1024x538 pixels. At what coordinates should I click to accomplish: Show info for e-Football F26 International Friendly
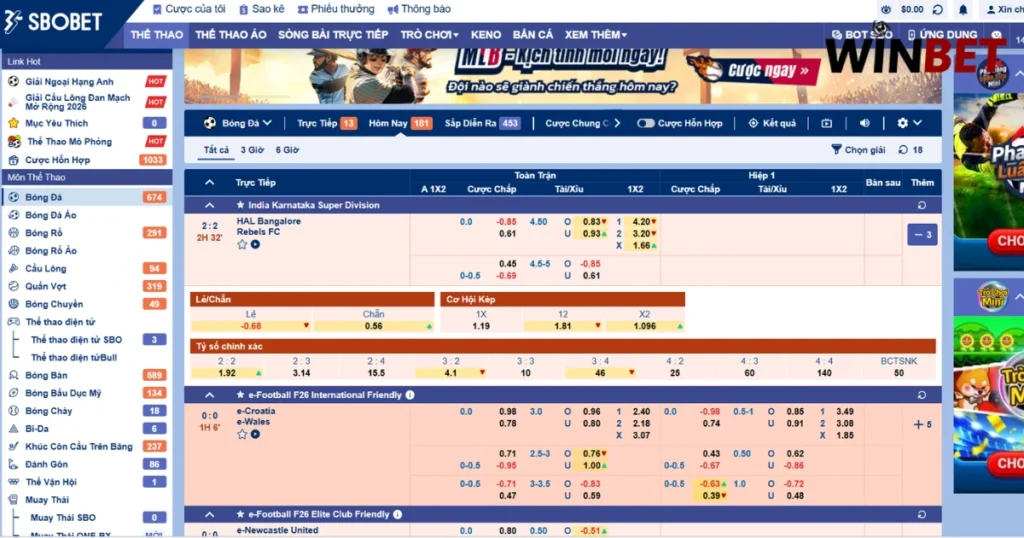[x=410, y=394]
